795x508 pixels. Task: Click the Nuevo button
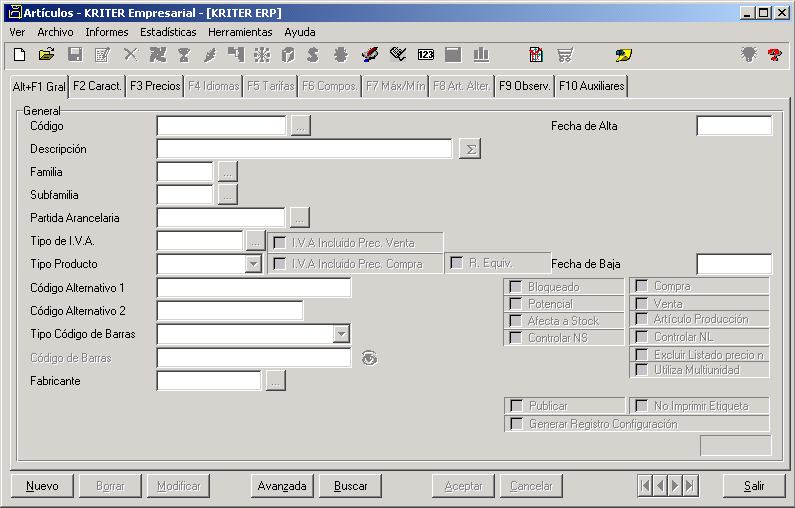[x=42, y=486]
